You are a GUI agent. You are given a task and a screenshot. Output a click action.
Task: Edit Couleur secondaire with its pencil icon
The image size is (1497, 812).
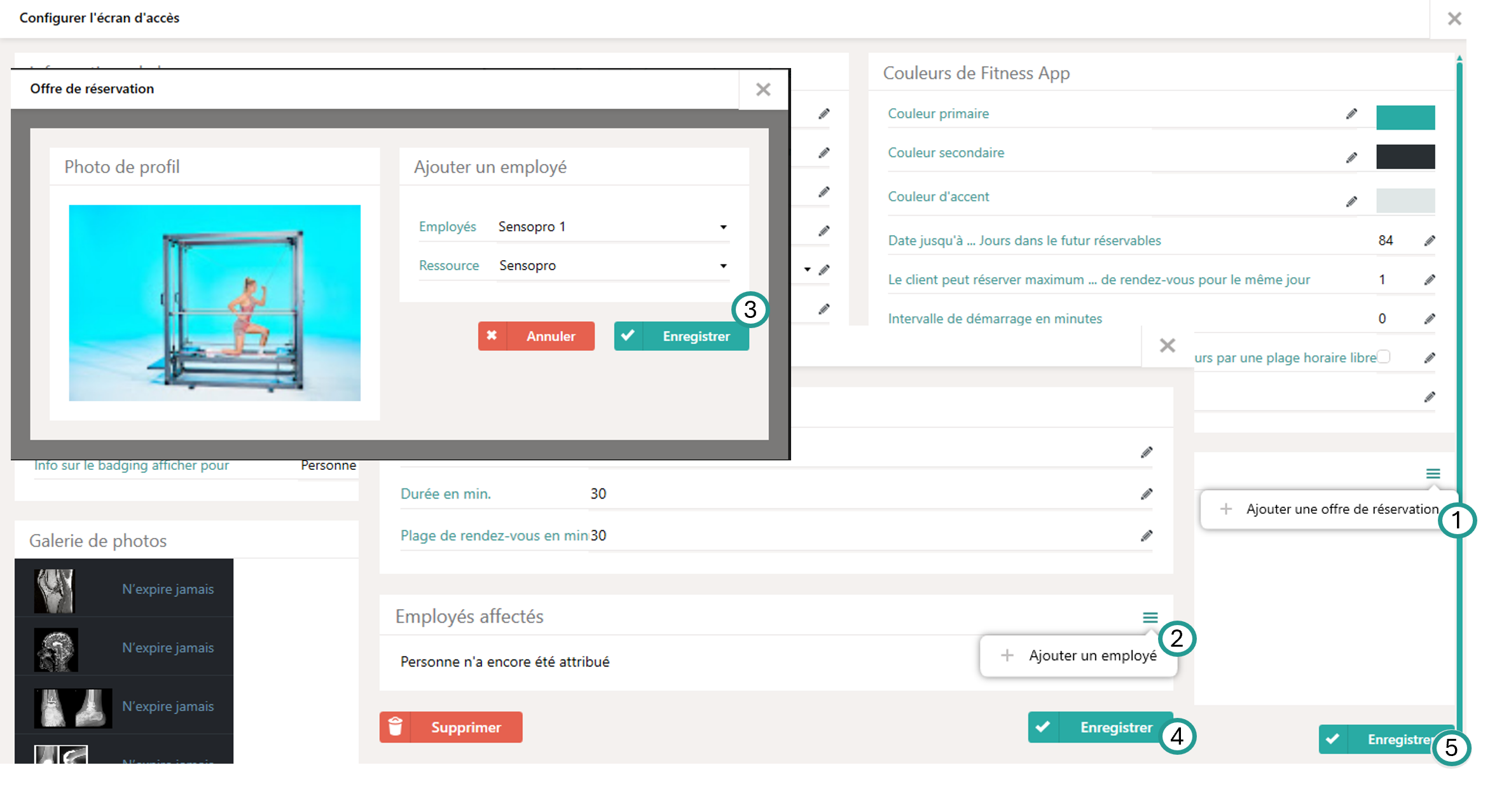[x=1351, y=158]
